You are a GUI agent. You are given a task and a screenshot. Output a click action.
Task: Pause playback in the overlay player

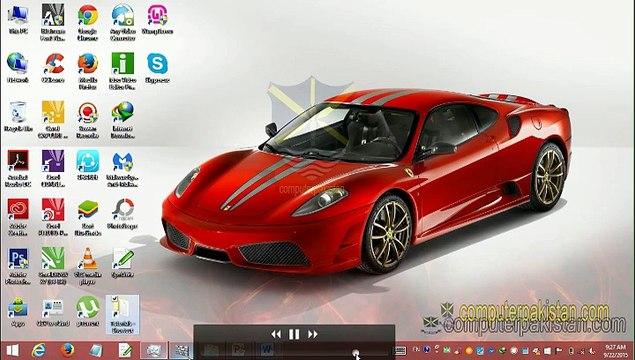[x=294, y=334]
